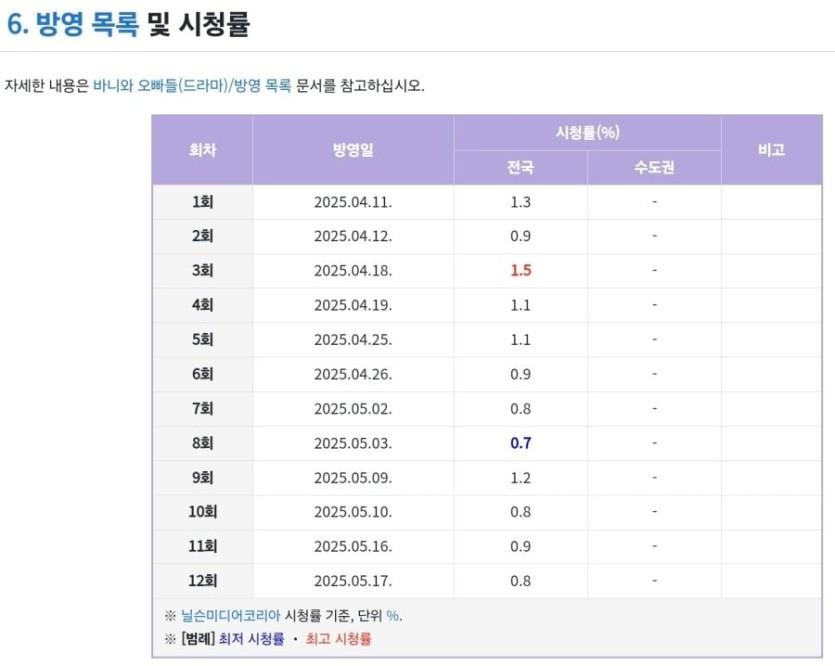Click the date 2025.04.11. cell
Screen dimensions: 835x666
tap(353, 202)
